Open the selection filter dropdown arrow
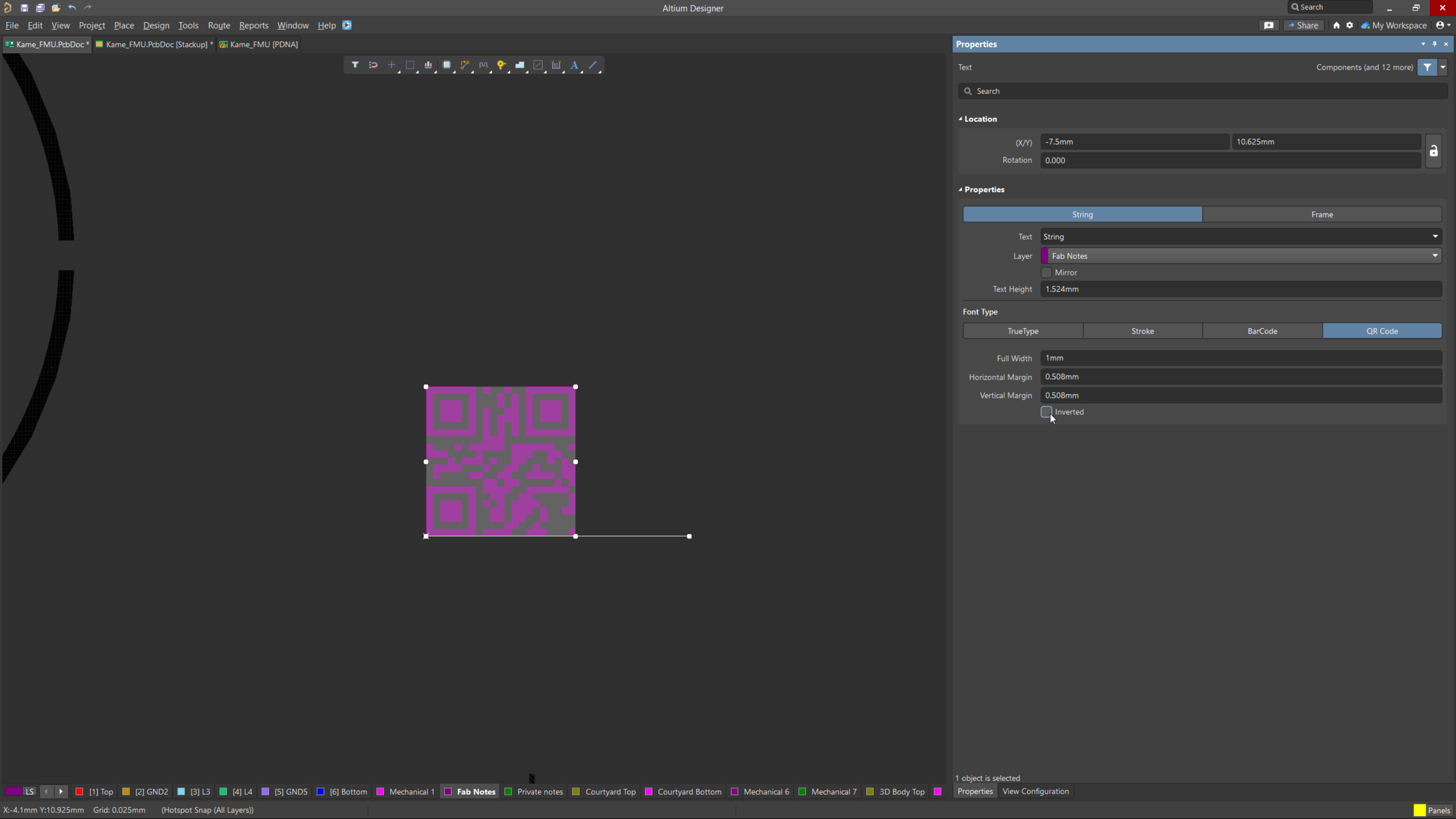Viewport: 1456px width, 819px height. pos(1443,67)
